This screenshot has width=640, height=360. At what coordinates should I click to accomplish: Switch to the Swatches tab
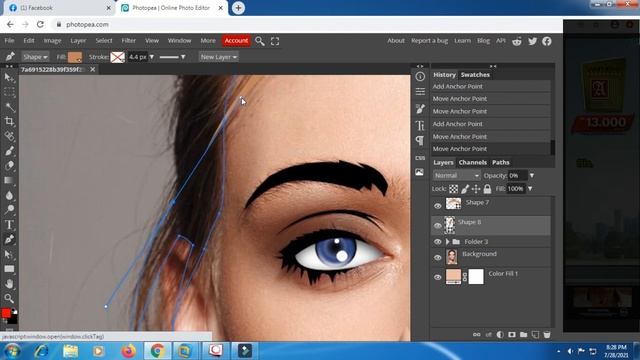475,75
